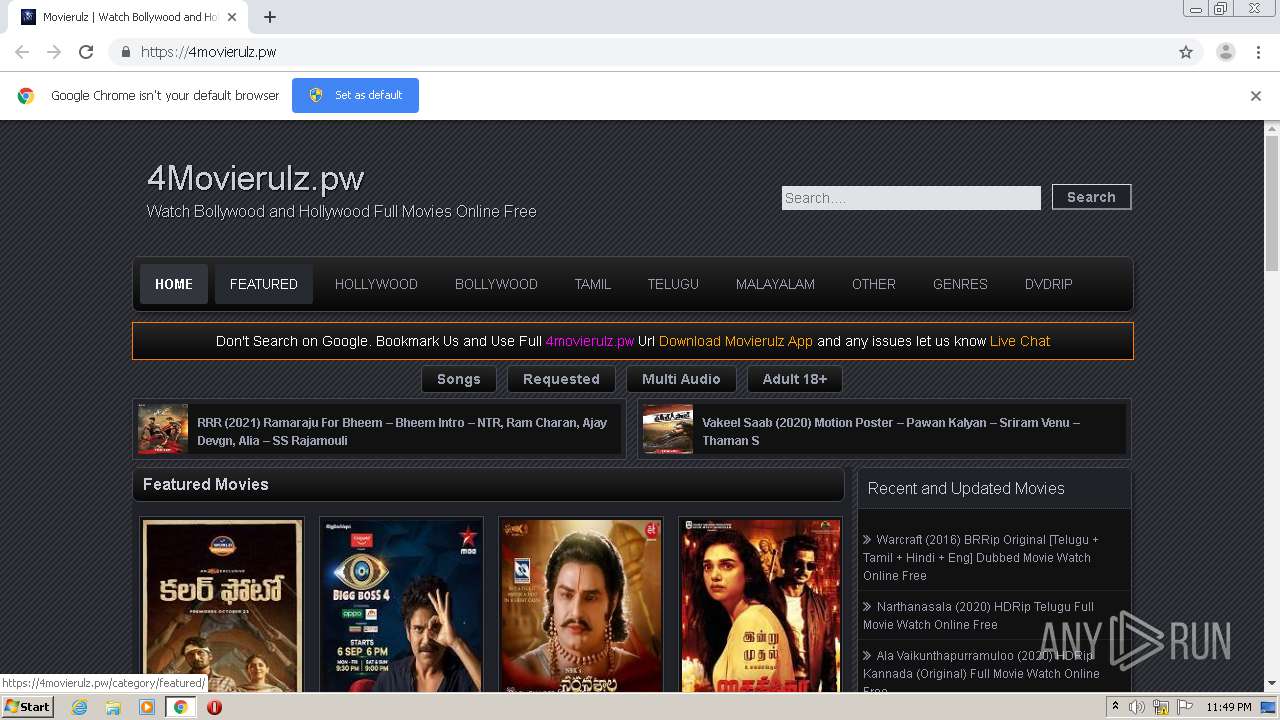This screenshot has width=1280, height=720.
Task: Open Chrome three-dot menu
Action: [1258, 52]
